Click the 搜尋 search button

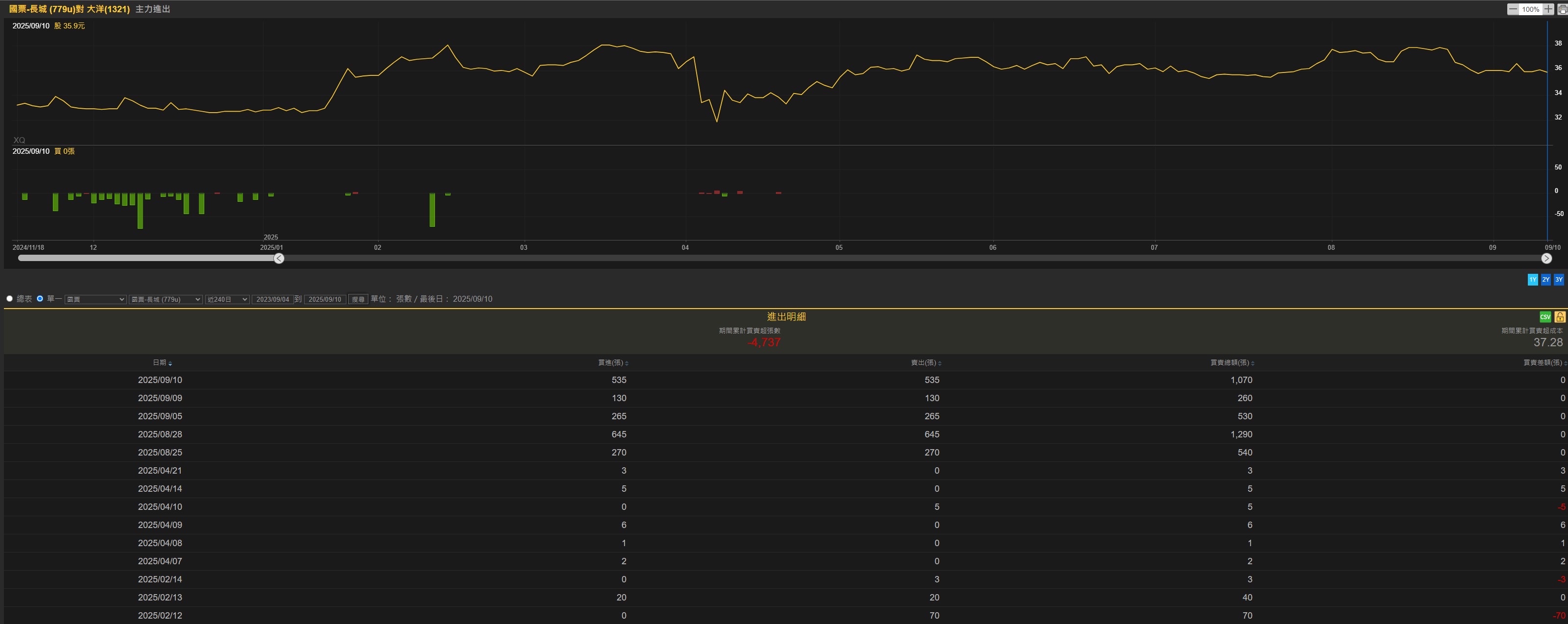358,300
